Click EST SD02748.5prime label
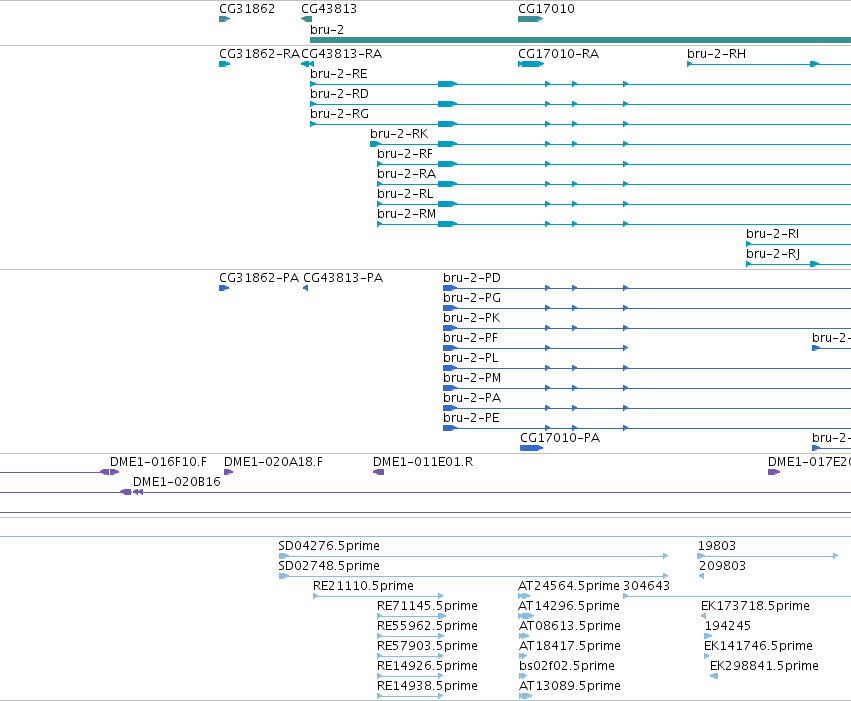 (x=329, y=566)
